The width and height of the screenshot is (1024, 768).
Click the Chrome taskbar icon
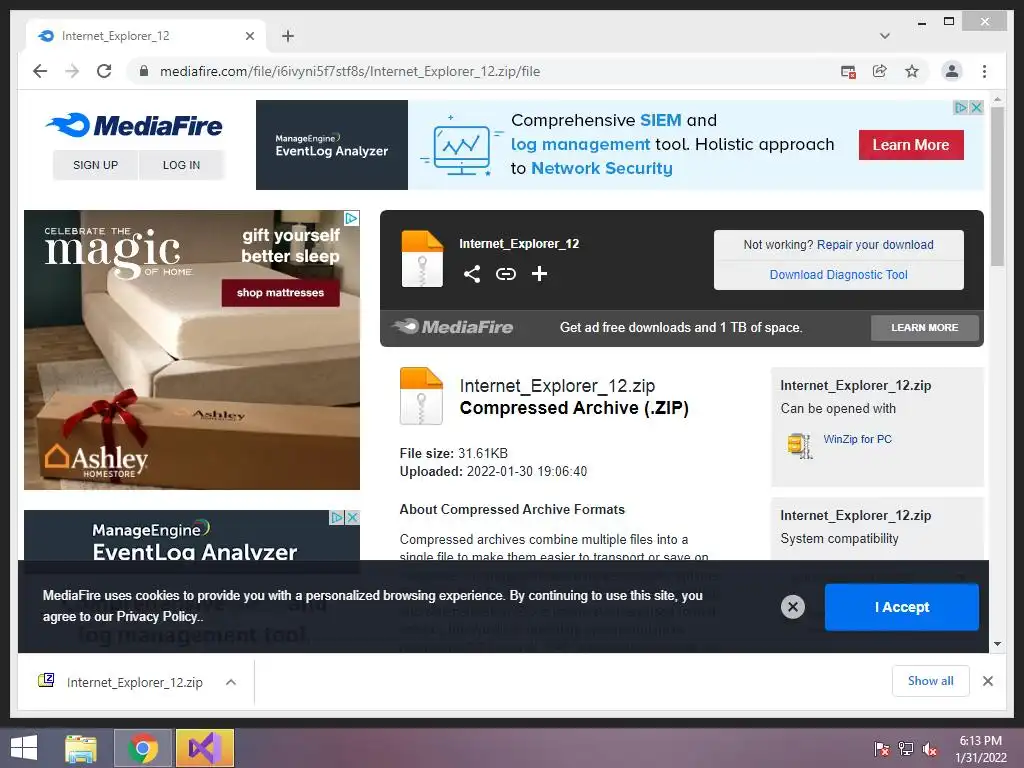(x=143, y=748)
